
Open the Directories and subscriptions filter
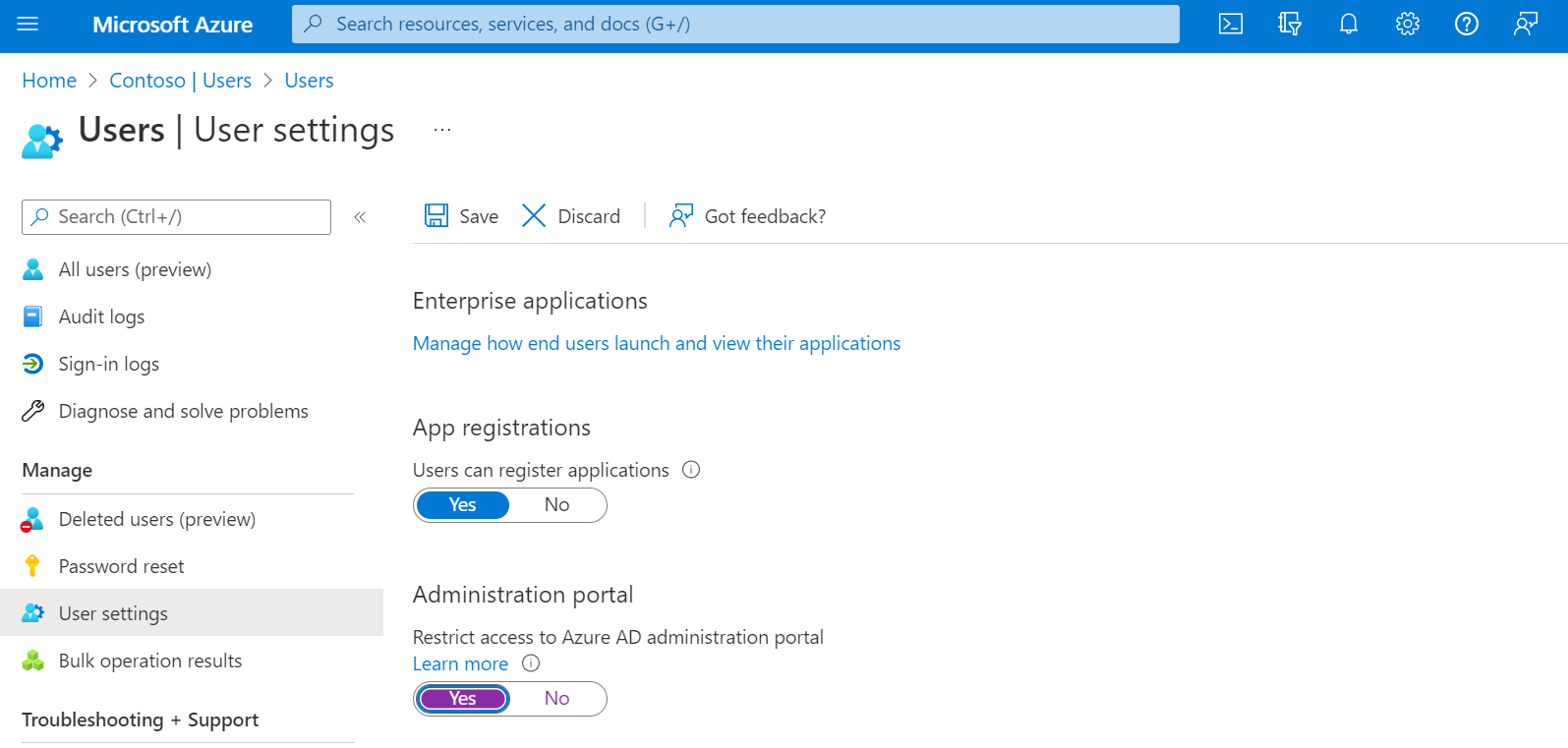tap(1290, 24)
